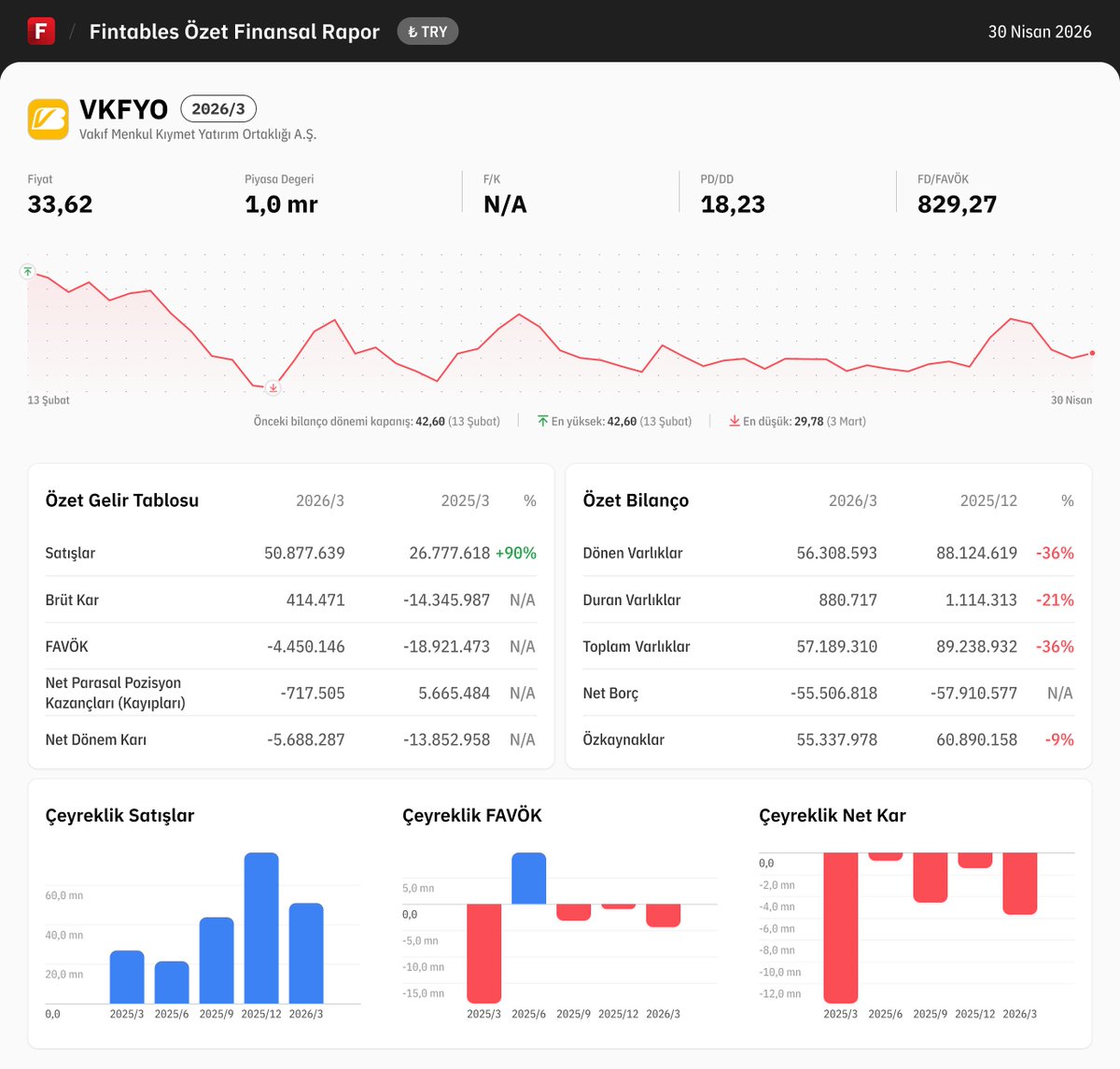Image resolution: width=1120 pixels, height=1069 pixels.
Task: Click the TRY currency badge
Action: click(427, 32)
